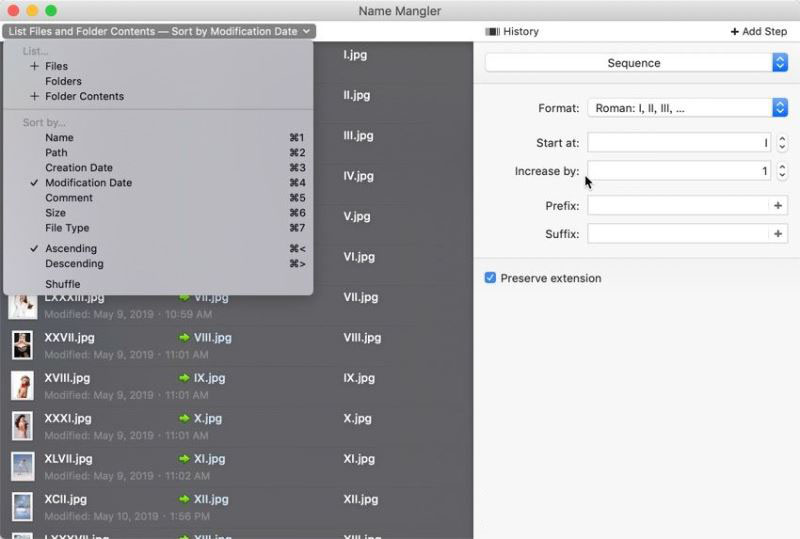Click the Increase by stepper arrows
The height and width of the screenshot is (539, 800).
click(x=782, y=171)
